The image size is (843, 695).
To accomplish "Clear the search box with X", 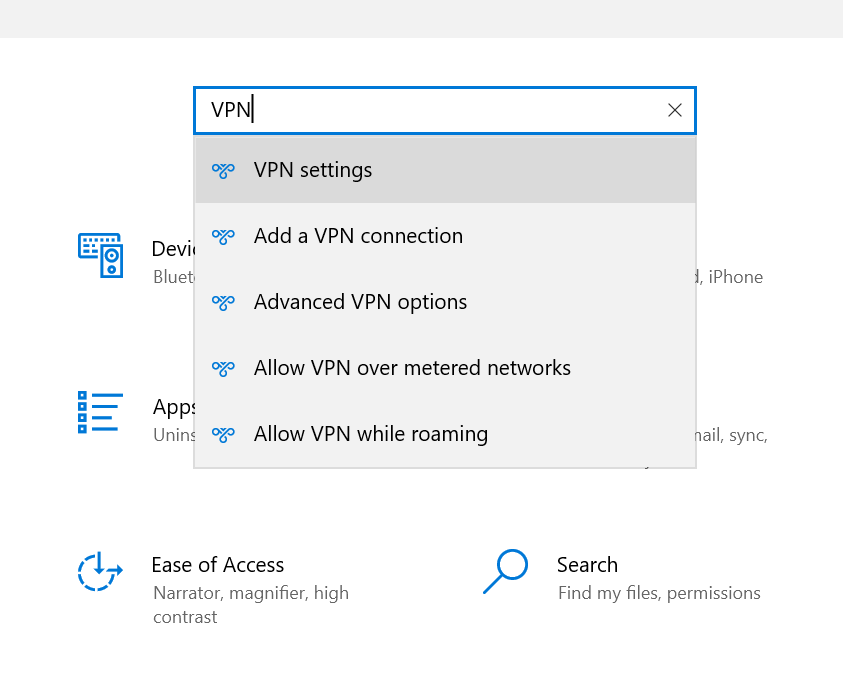I will click(675, 110).
